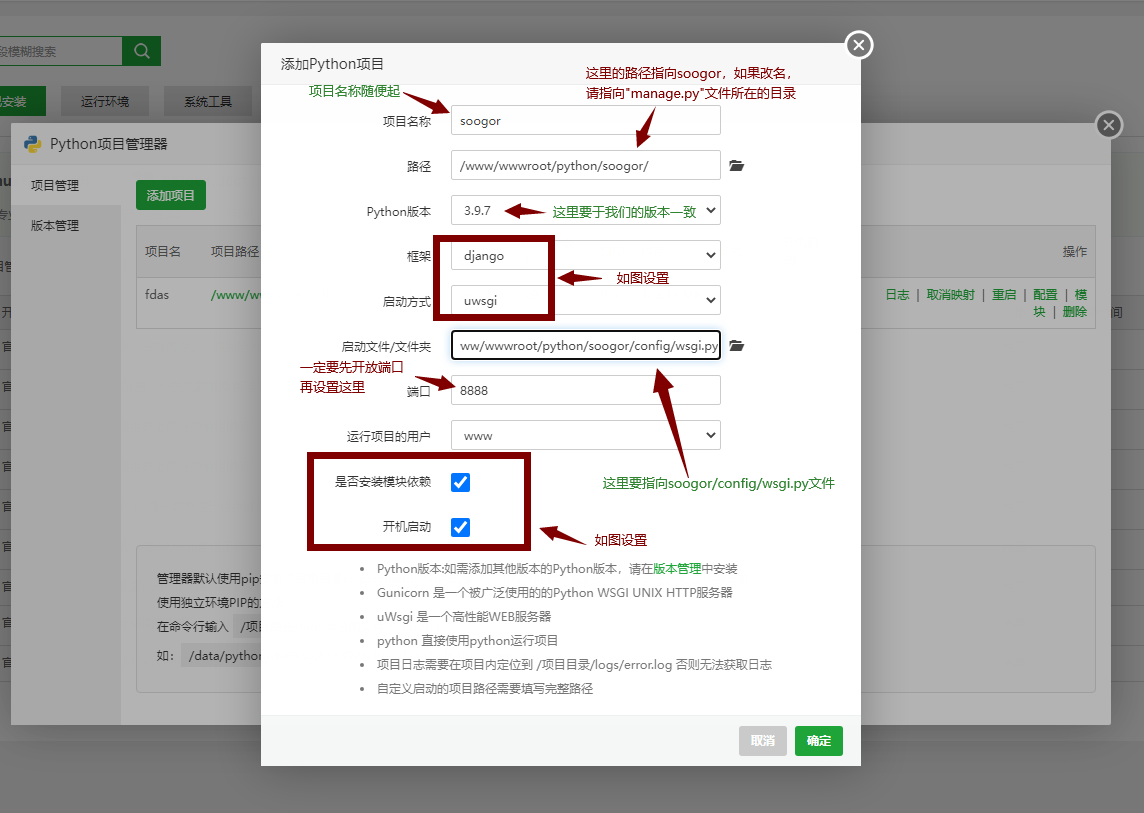The image size is (1144, 813).
Task: View 日志 for the fdas project
Action: click(x=897, y=294)
